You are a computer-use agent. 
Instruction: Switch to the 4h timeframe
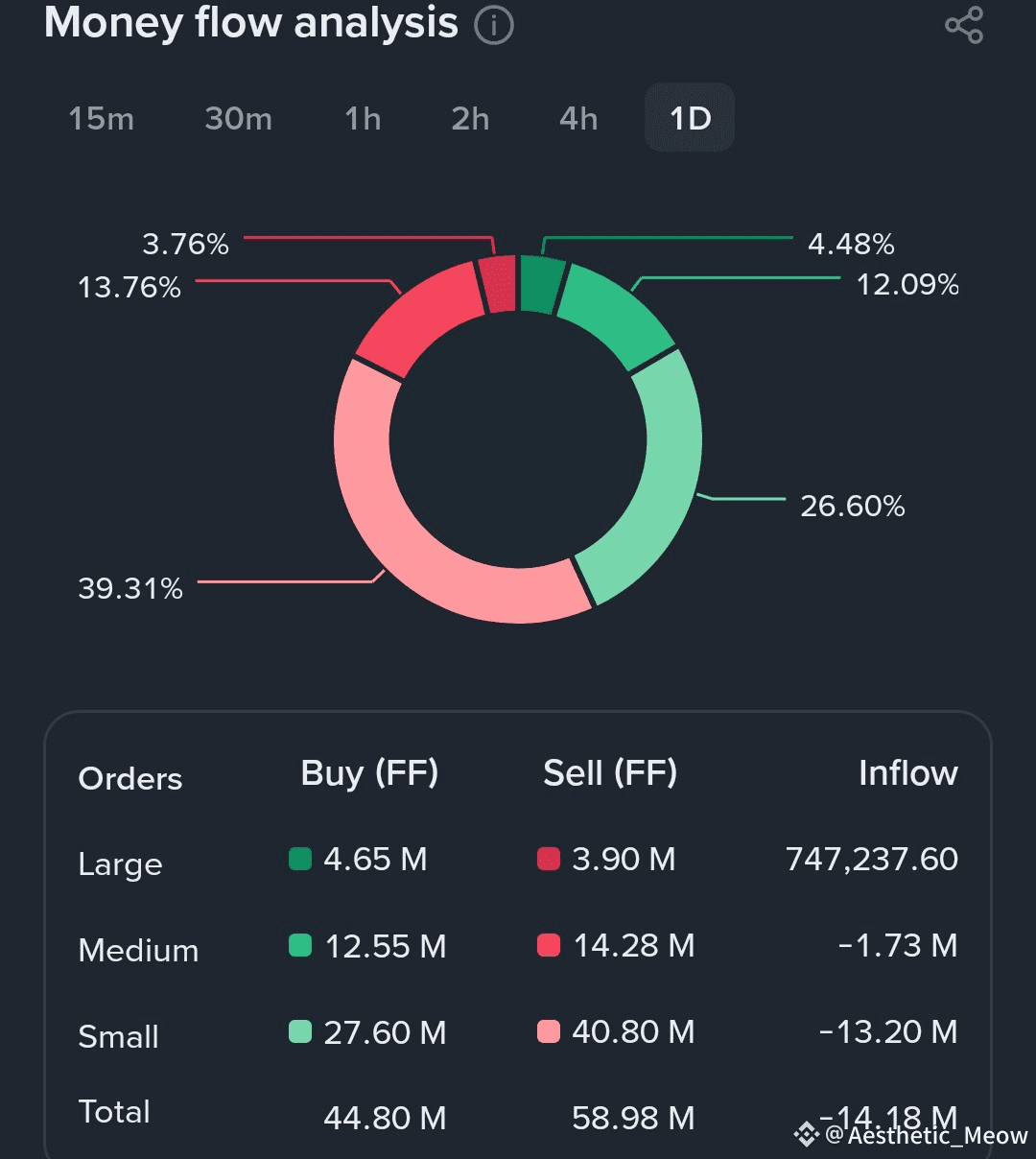point(578,119)
